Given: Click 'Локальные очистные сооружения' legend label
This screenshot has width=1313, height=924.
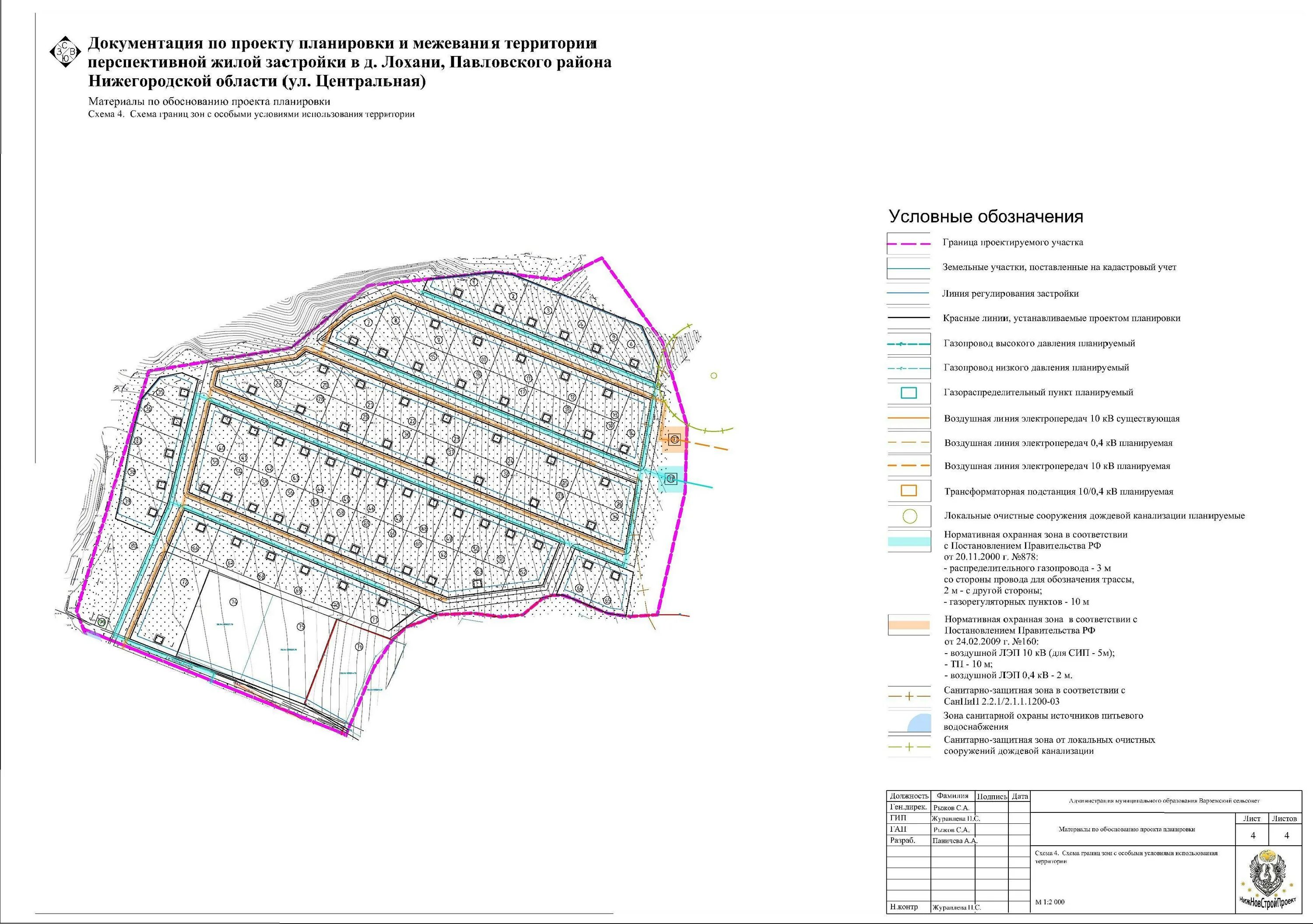Looking at the screenshot, I should [x=1094, y=516].
